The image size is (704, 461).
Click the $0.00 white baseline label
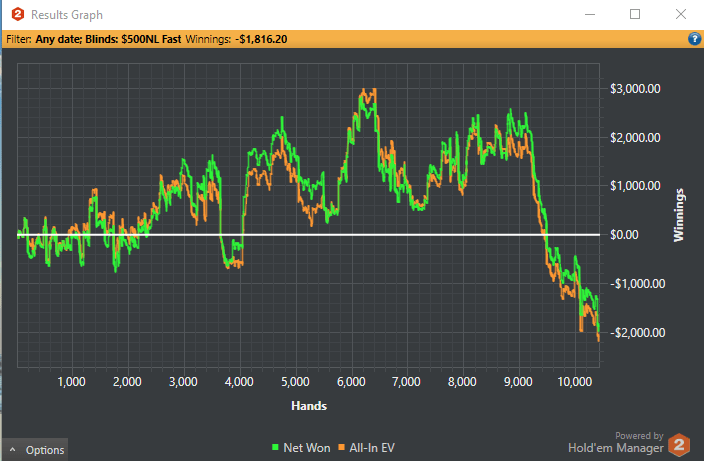coord(624,235)
